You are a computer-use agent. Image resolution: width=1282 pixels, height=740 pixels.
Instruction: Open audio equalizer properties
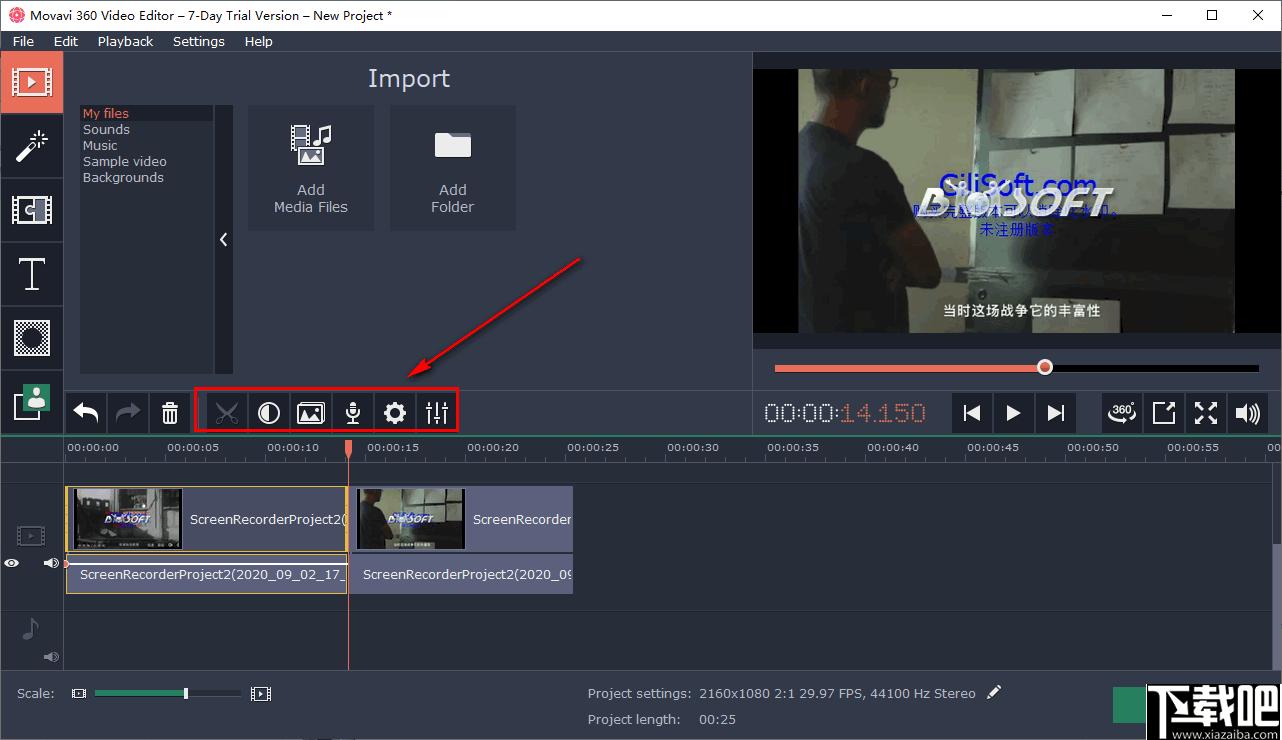[x=437, y=412]
